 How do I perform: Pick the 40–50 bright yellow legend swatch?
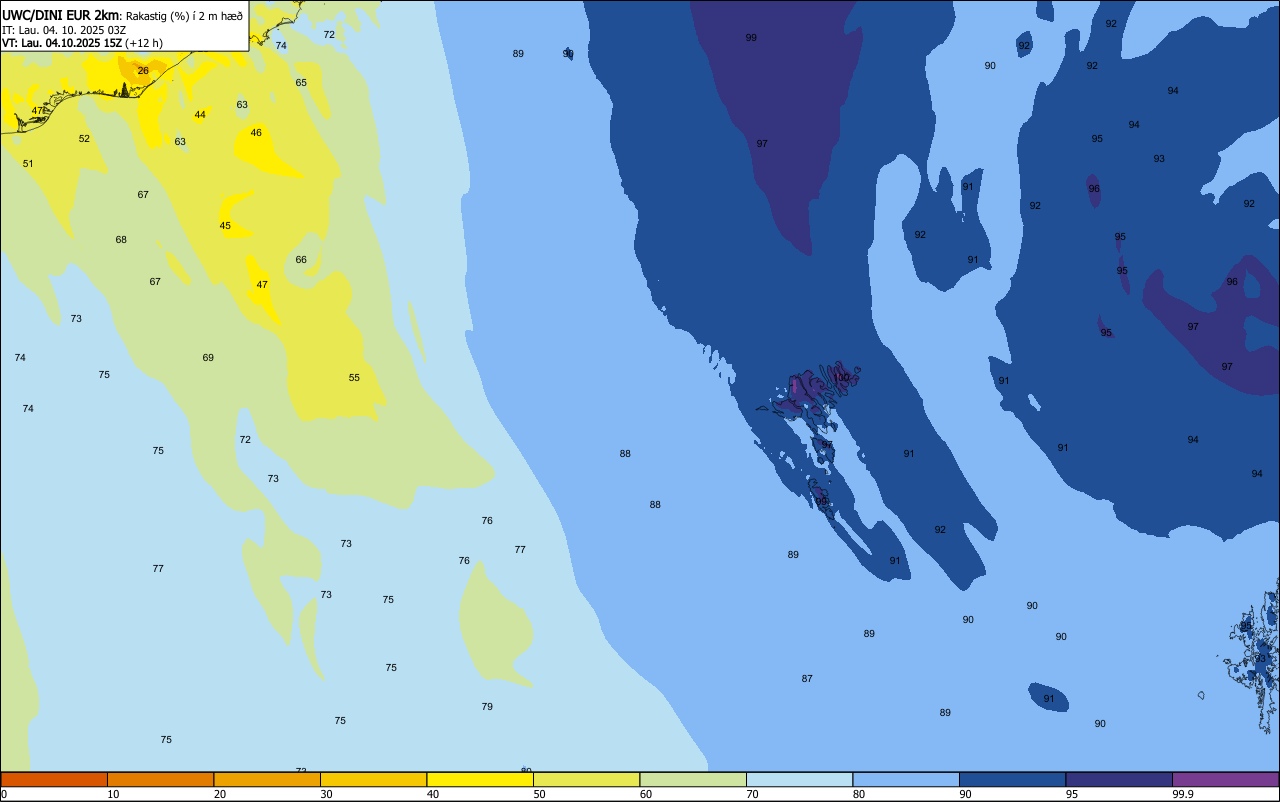(x=480, y=779)
